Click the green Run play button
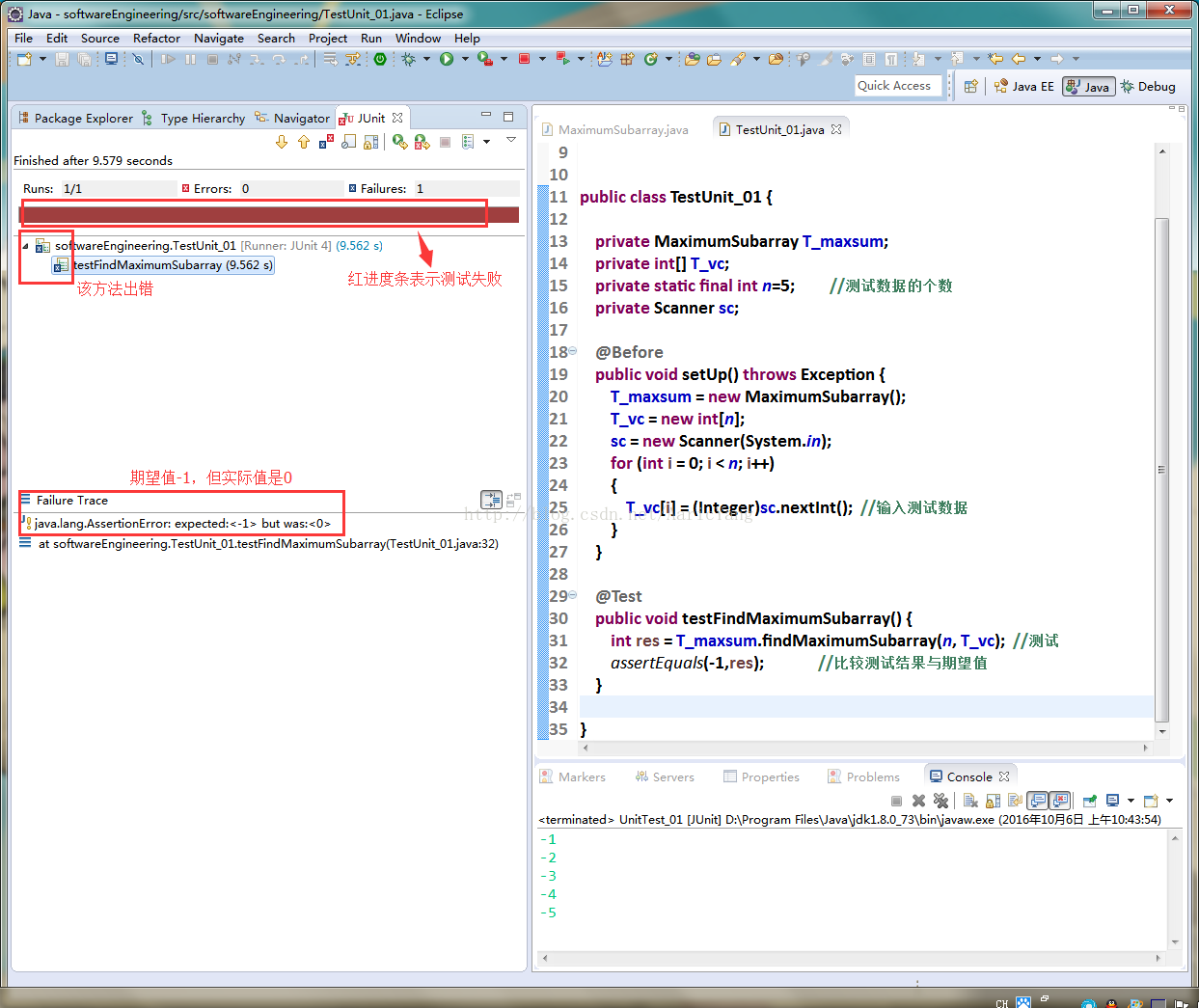 tap(447, 59)
